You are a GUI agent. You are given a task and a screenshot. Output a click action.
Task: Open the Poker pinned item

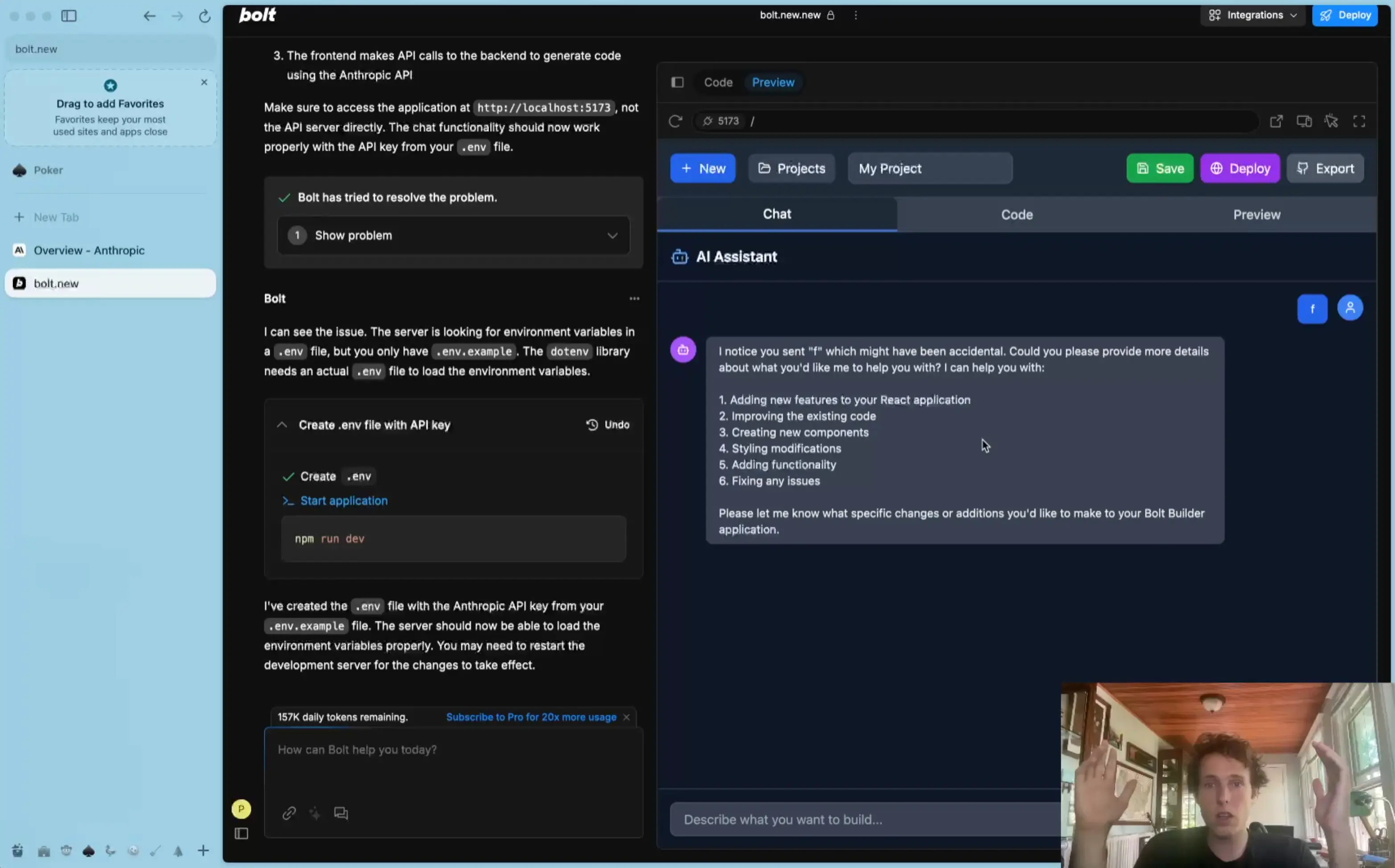(x=110, y=171)
